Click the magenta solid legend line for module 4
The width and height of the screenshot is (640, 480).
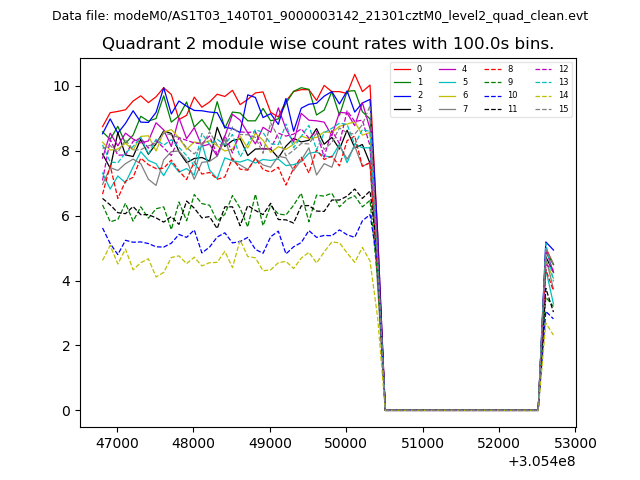point(449,69)
